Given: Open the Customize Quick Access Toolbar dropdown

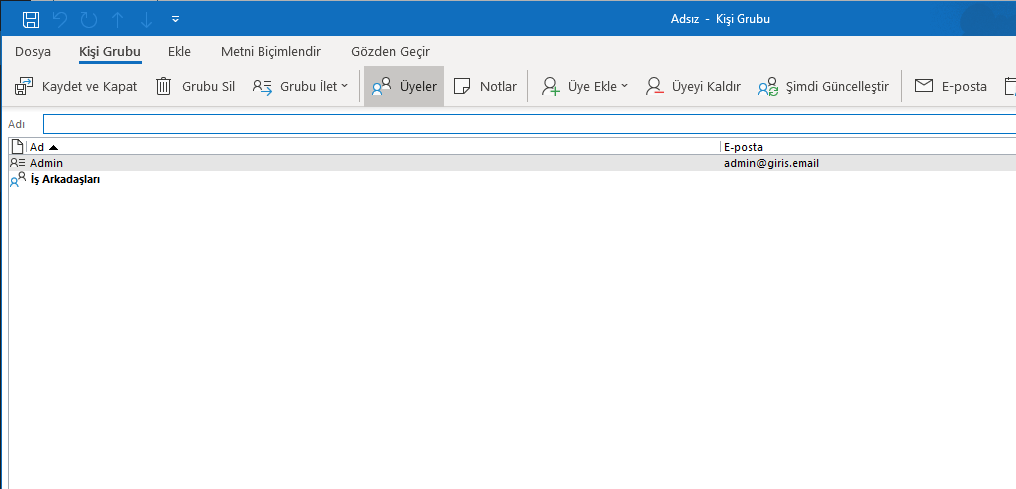Looking at the screenshot, I should click(176, 19).
